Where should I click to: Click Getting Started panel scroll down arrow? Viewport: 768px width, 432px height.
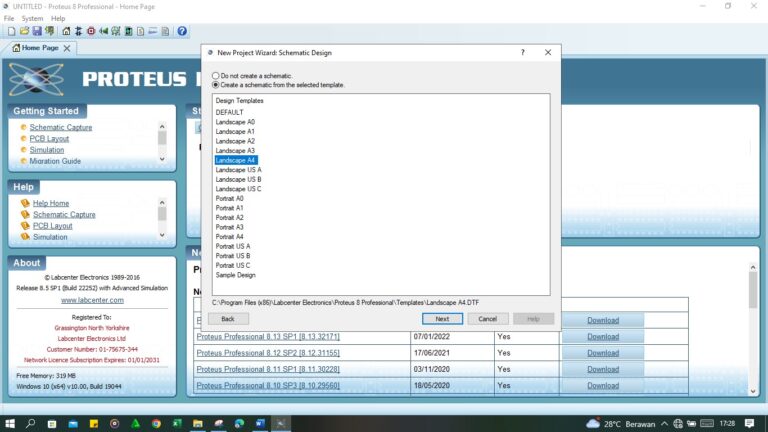(x=162, y=159)
